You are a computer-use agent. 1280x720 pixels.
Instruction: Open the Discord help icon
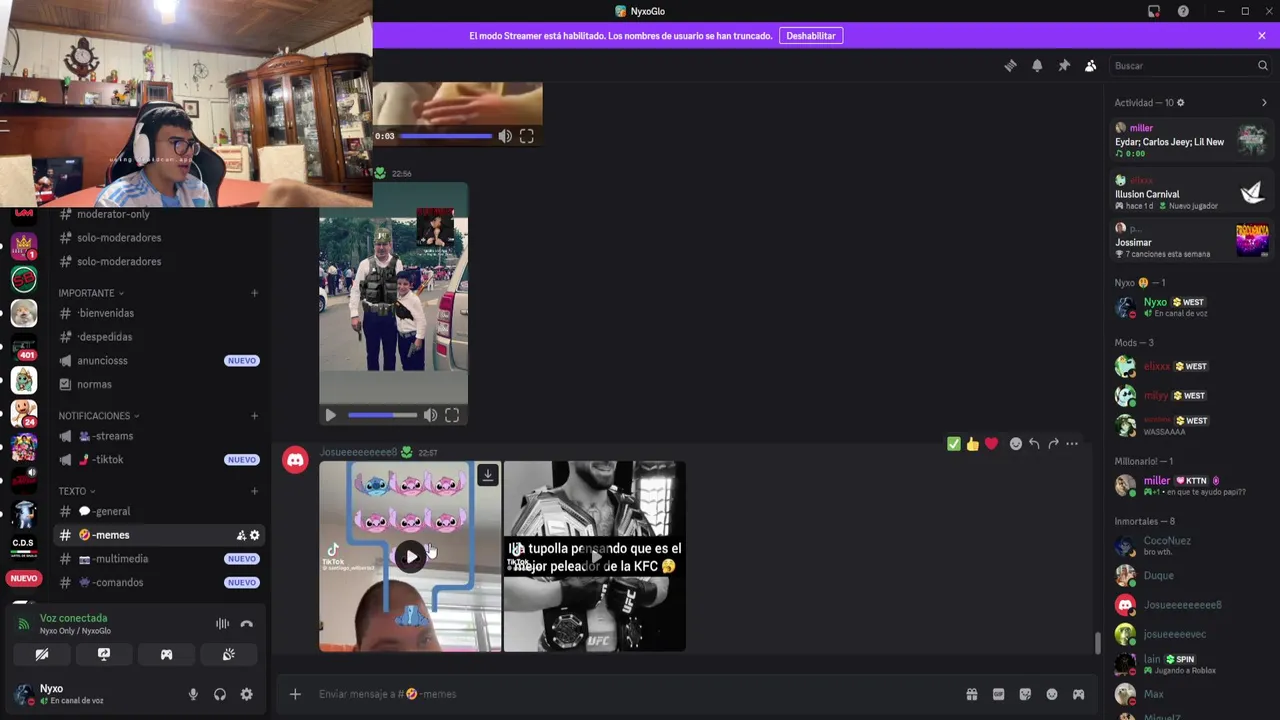coord(1183,11)
